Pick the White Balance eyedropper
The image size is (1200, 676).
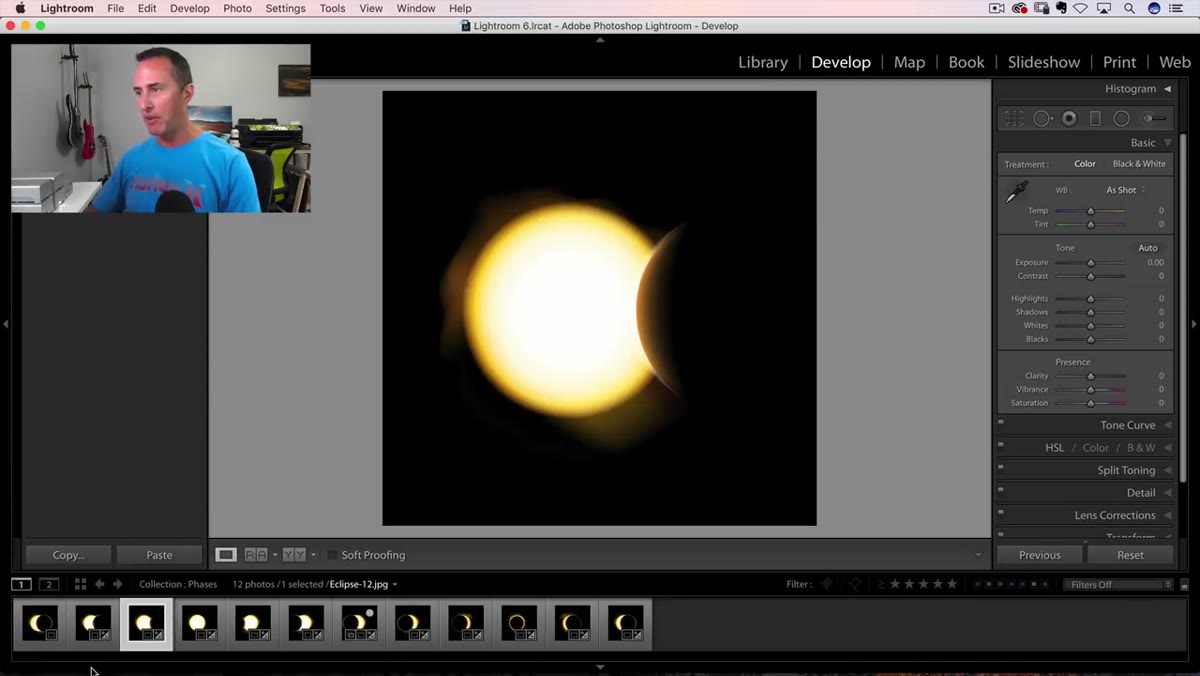coord(1017,192)
